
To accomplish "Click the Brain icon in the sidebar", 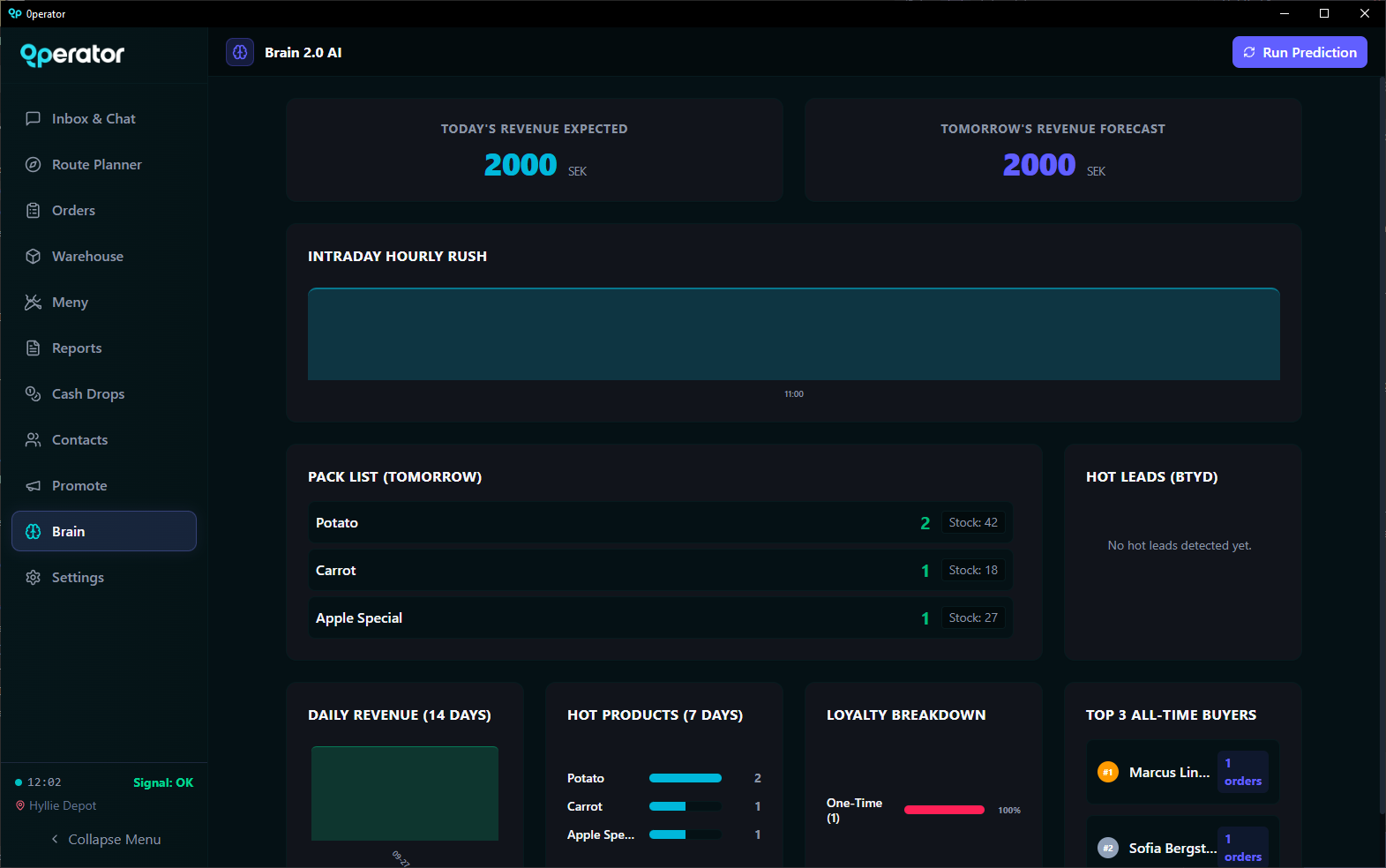I will [x=34, y=531].
